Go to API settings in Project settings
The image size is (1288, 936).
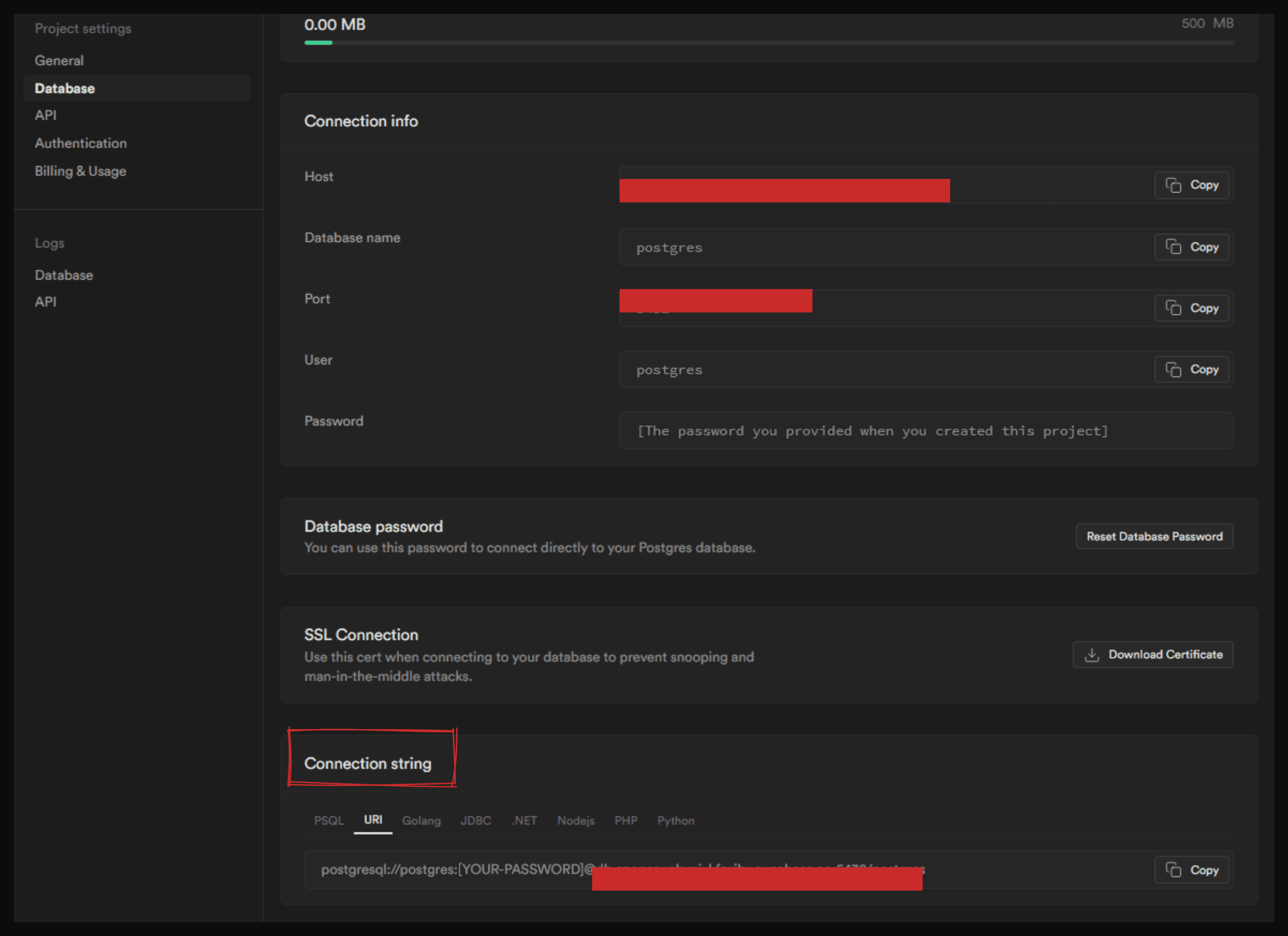pos(45,115)
